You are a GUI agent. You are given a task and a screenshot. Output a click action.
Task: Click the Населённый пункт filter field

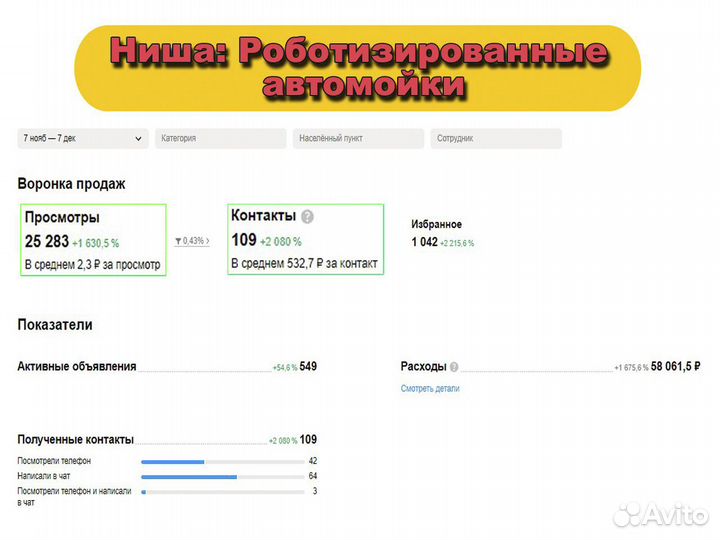click(x=359, y=138)
